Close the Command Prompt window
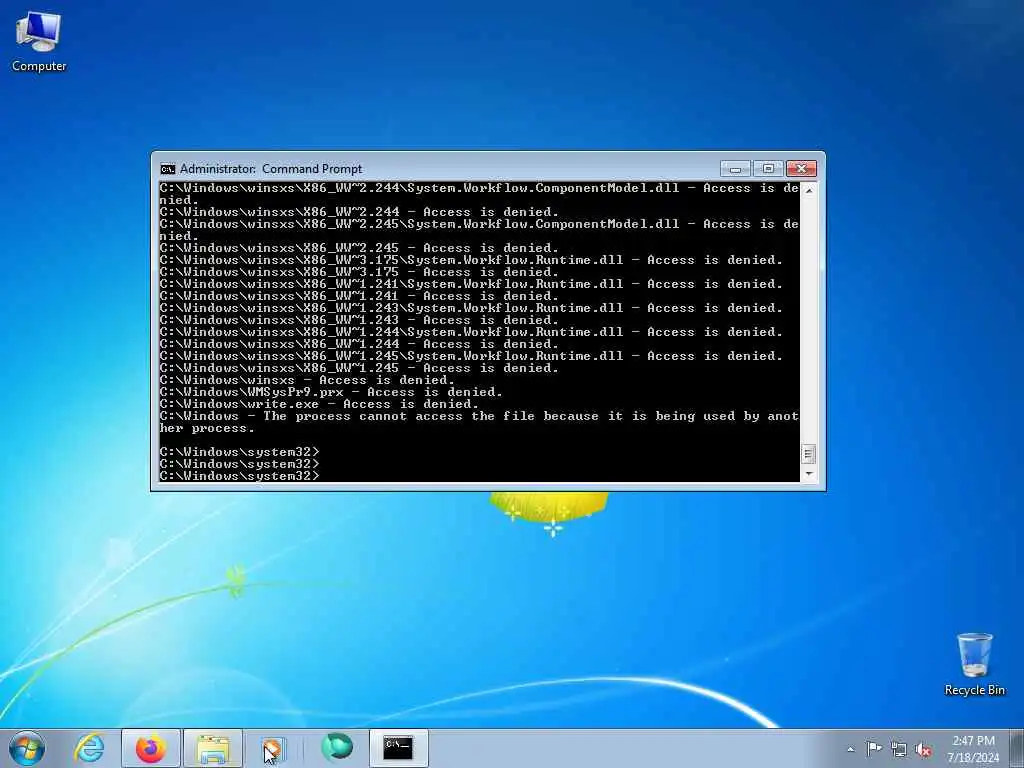 (x=801, y=169)
